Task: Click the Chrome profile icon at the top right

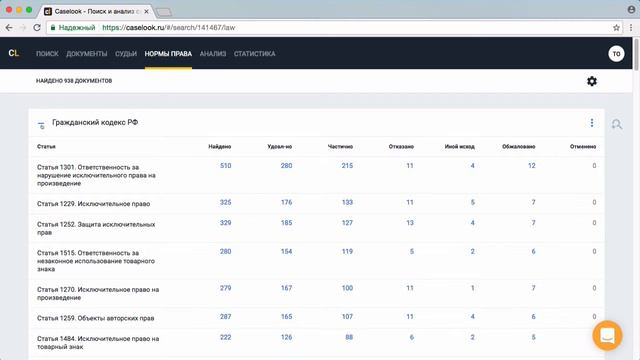Action: (631, 9)
